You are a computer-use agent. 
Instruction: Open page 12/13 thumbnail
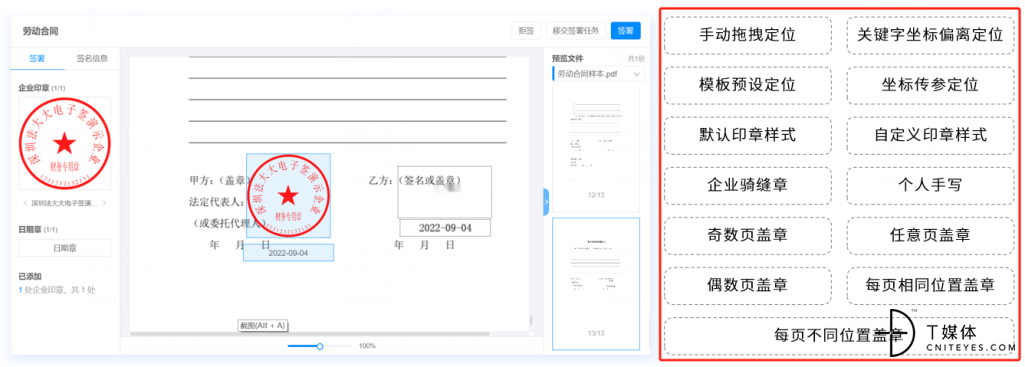(596, 144)
